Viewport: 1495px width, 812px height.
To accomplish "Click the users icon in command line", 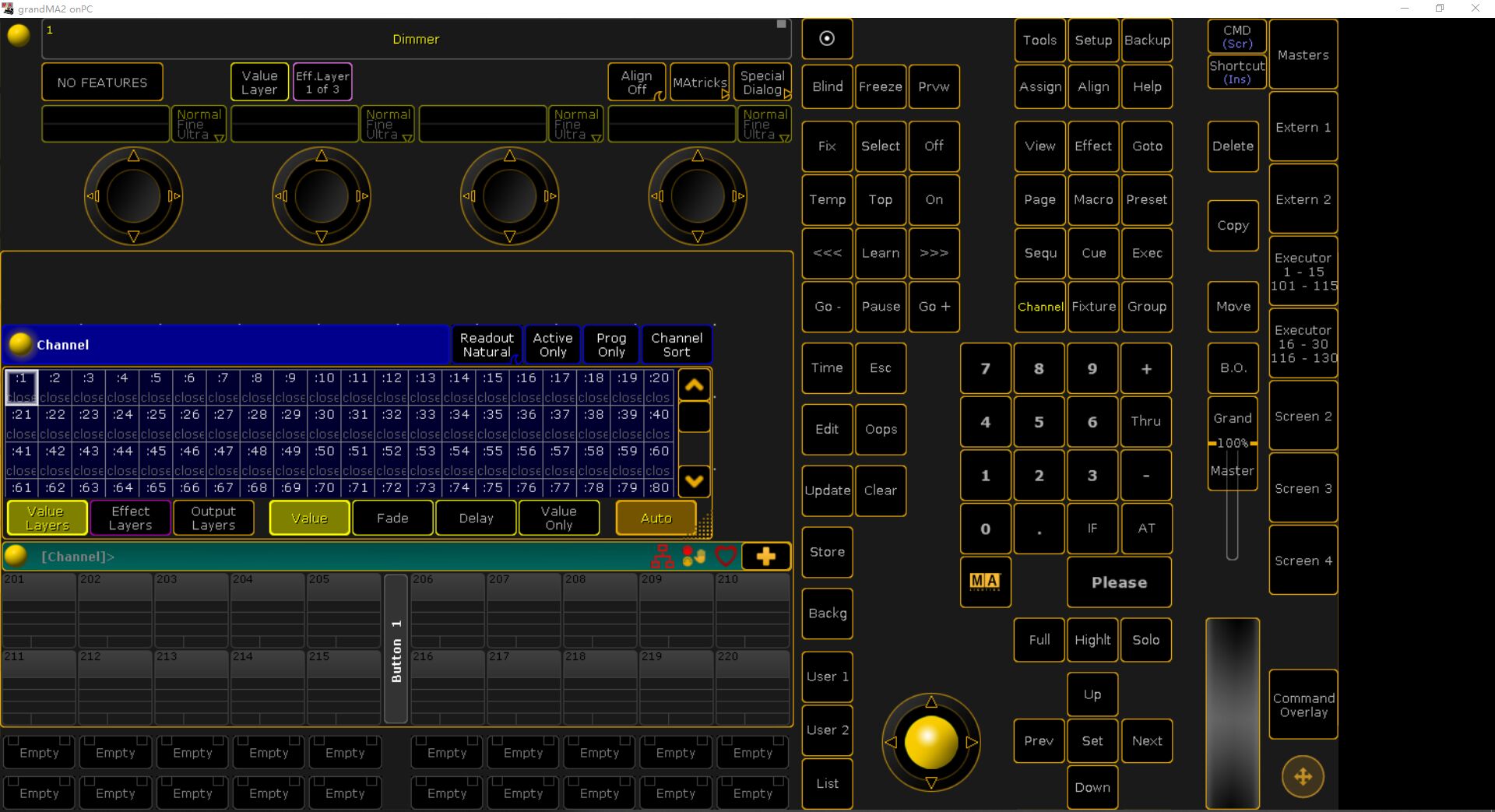I will [694, 556].
